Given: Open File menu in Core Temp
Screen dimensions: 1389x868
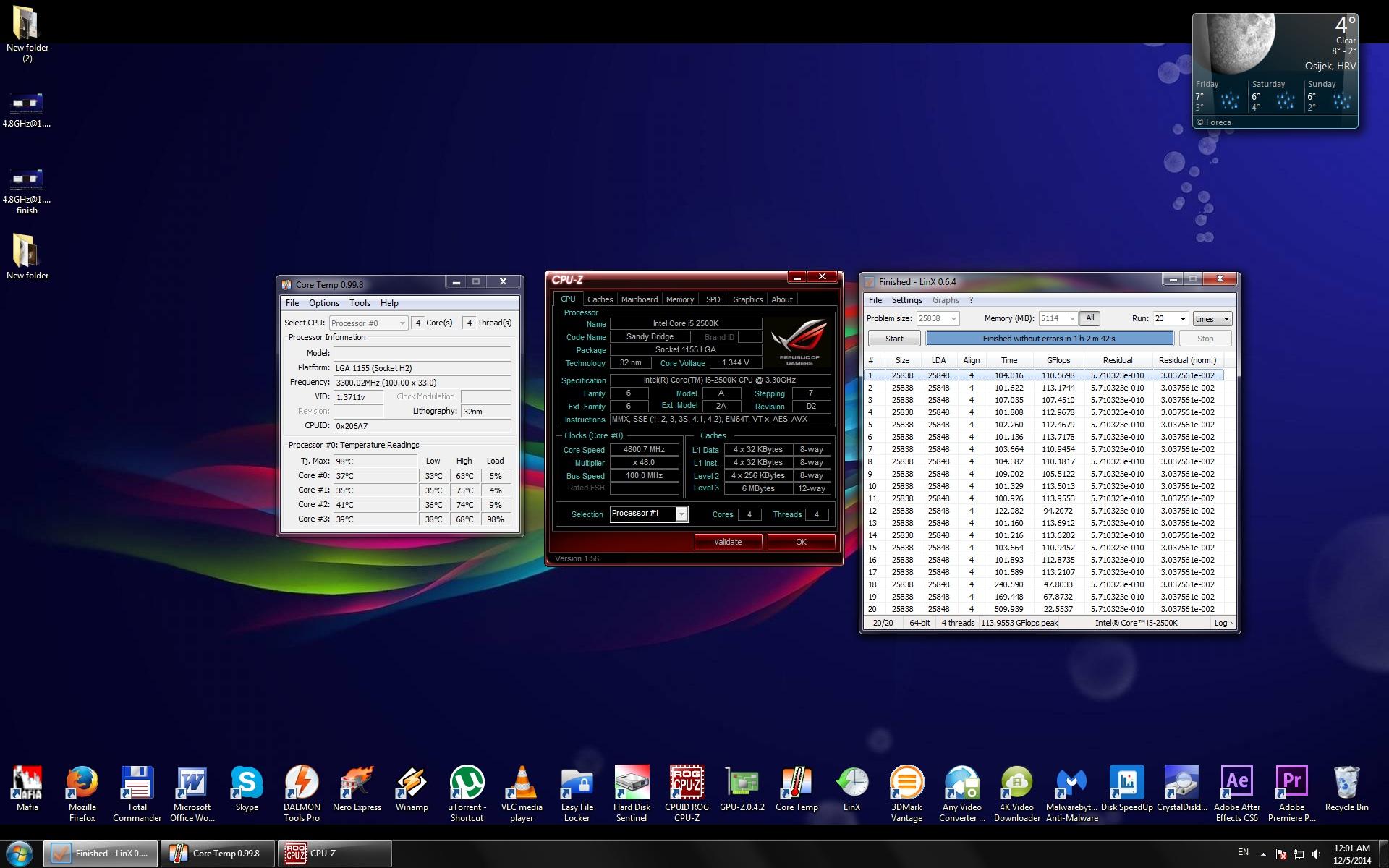Looking at the screenshot, I should [292, 303].
